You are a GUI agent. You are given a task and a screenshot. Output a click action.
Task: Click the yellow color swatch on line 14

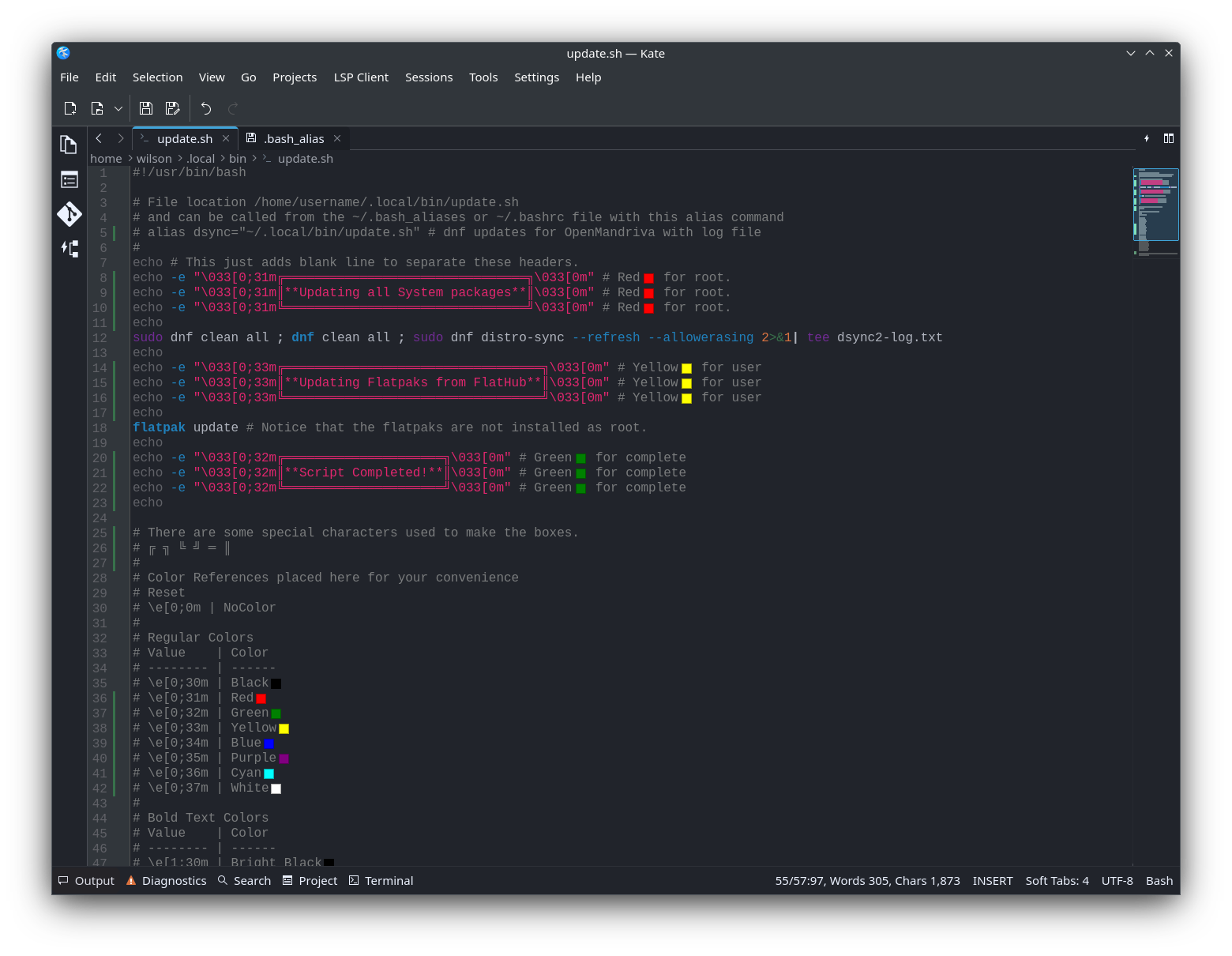click(686, 368)
